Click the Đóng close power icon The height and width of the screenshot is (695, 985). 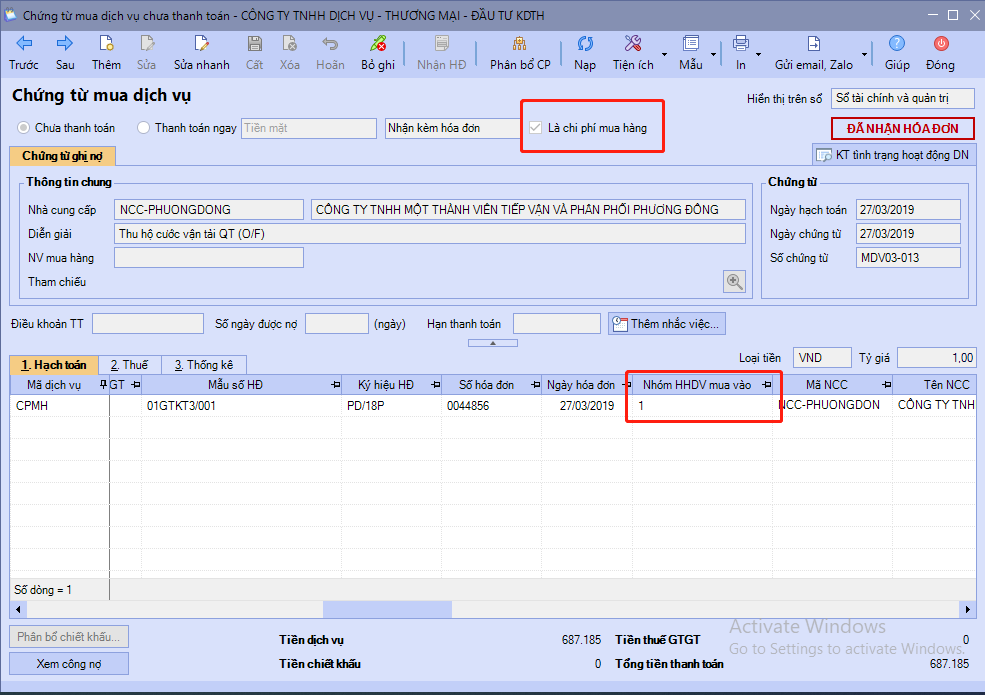pyautogui.click(x=940, y=44)
